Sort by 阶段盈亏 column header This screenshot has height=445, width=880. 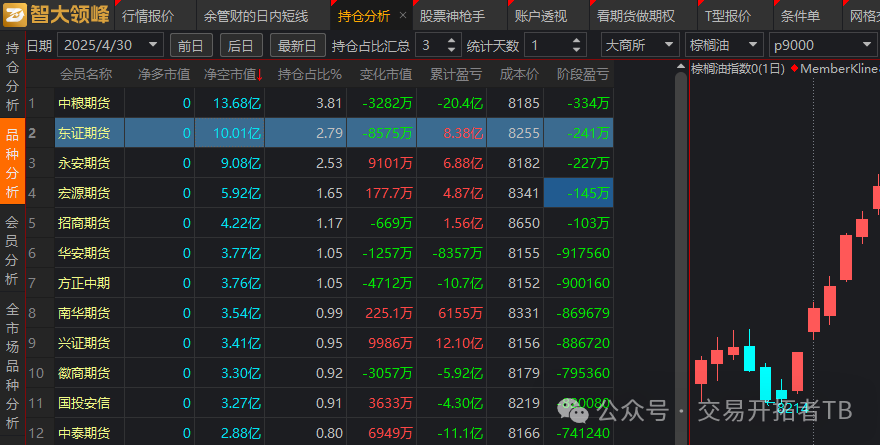point(583,74)
